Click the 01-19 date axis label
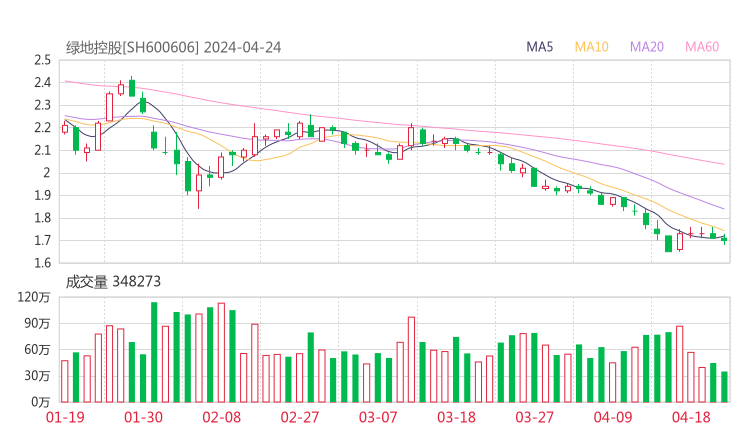The image size is (740, 440). click(65, 417)
